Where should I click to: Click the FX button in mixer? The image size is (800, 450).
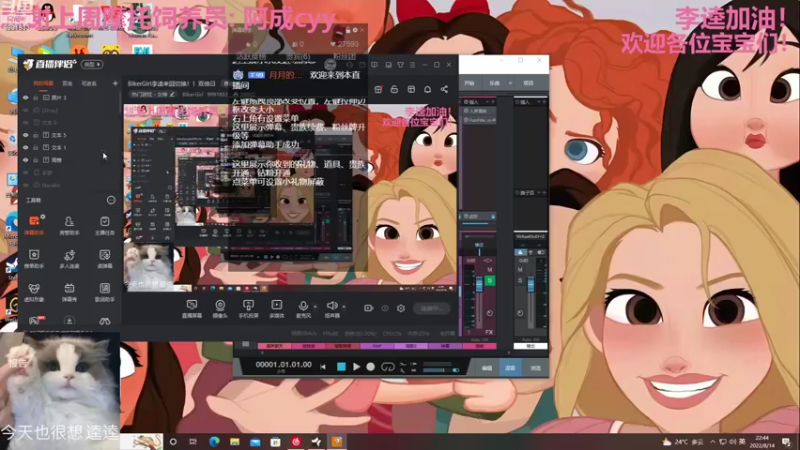click(x=489, y=332)
